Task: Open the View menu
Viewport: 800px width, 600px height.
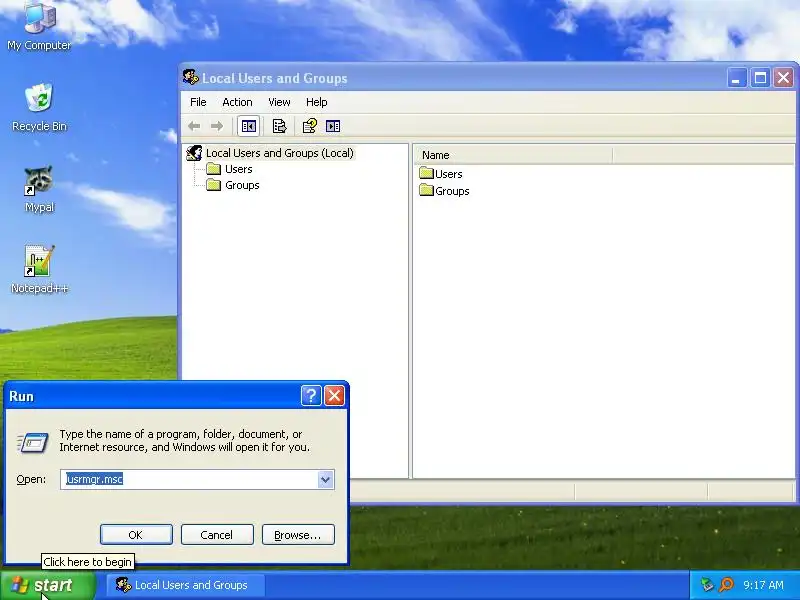Action: click(279, 102)
